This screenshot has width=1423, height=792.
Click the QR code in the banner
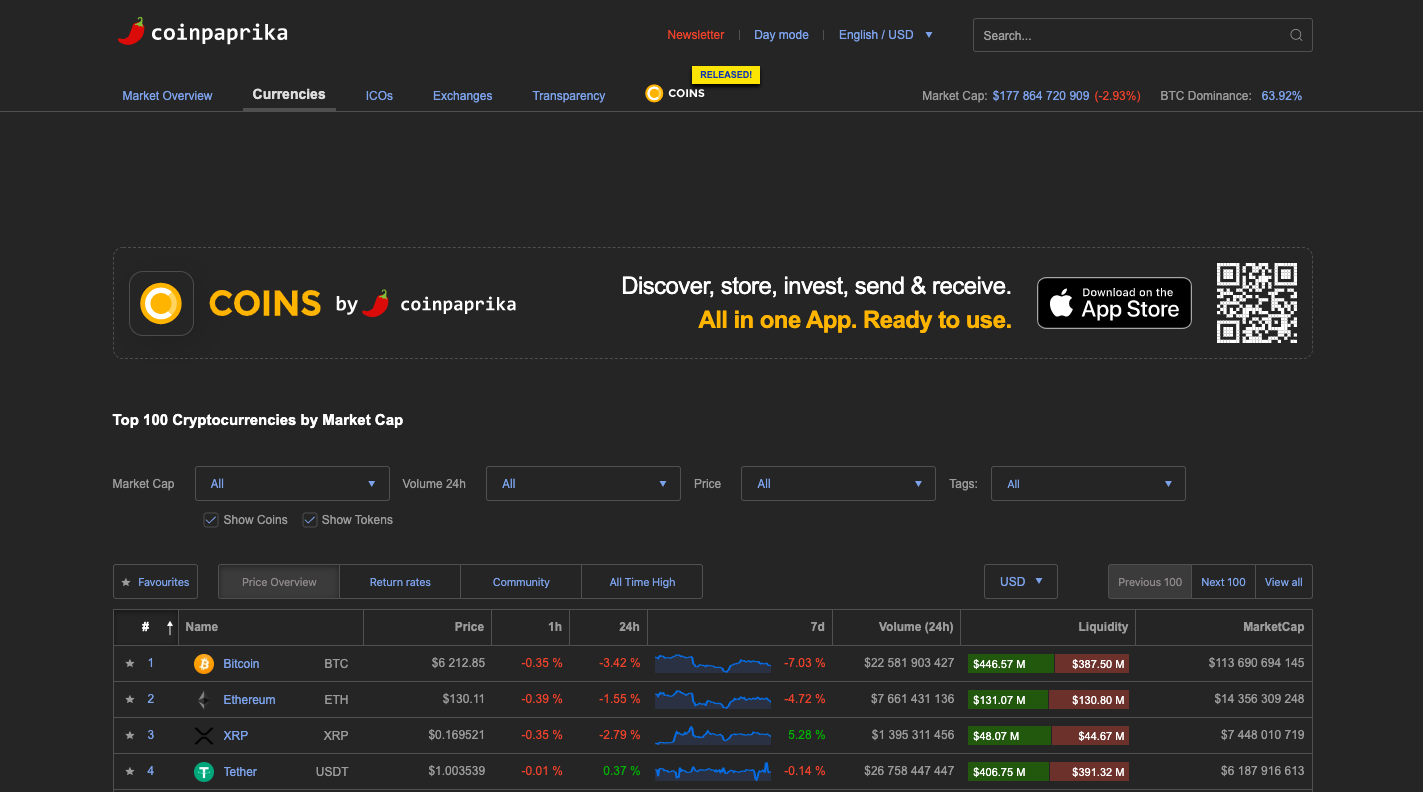tap(1257, 303)
